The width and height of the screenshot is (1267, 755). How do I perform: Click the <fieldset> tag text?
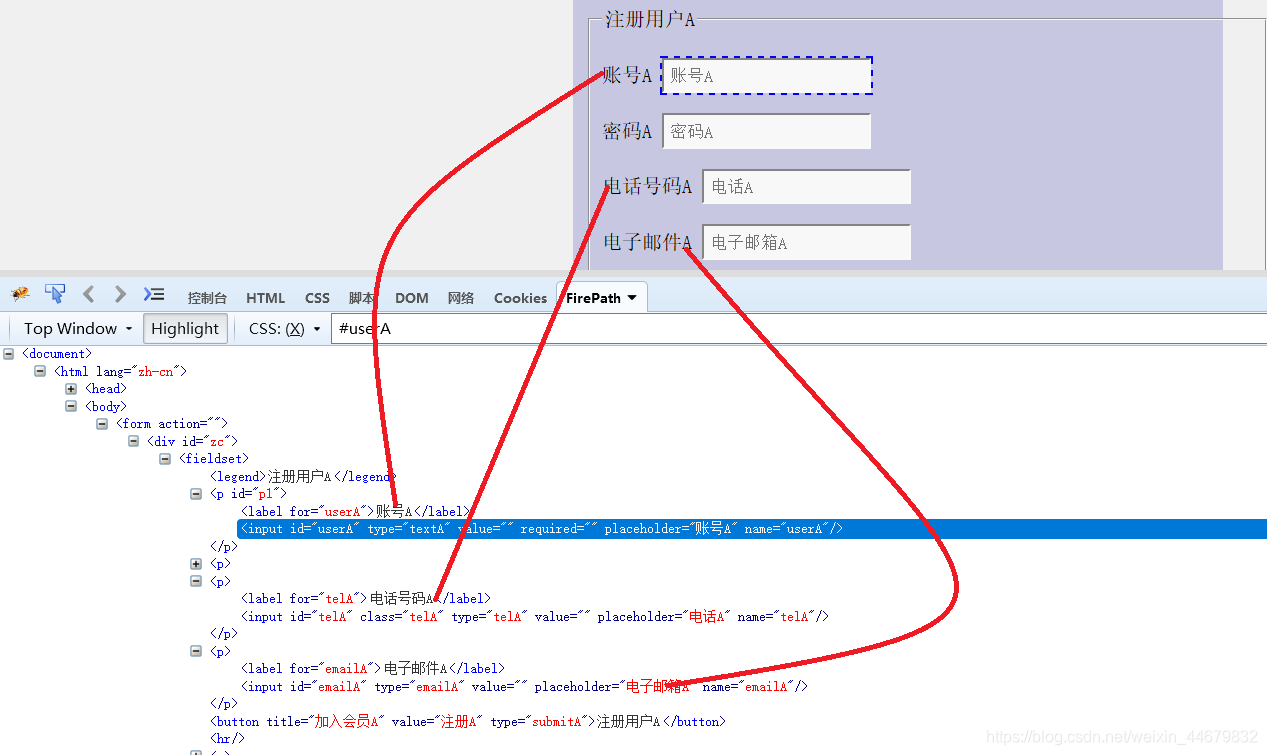(214, 459)
